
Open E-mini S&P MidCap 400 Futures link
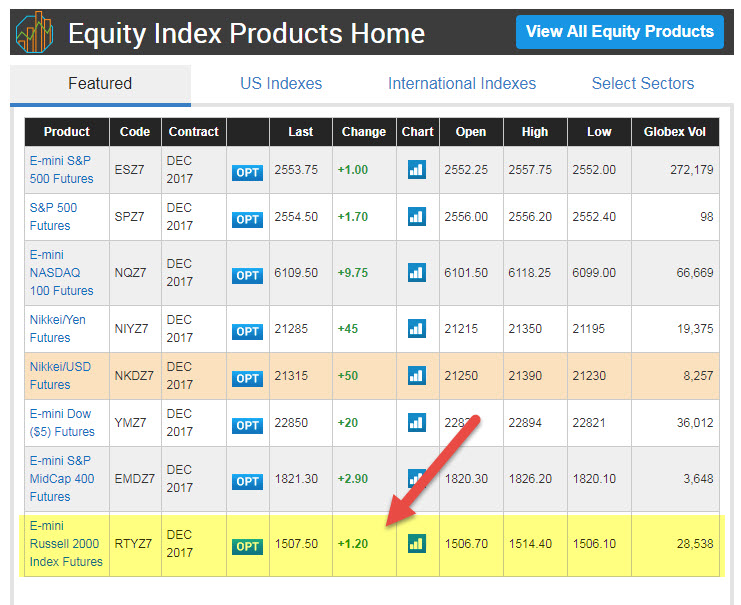point(62,479)
